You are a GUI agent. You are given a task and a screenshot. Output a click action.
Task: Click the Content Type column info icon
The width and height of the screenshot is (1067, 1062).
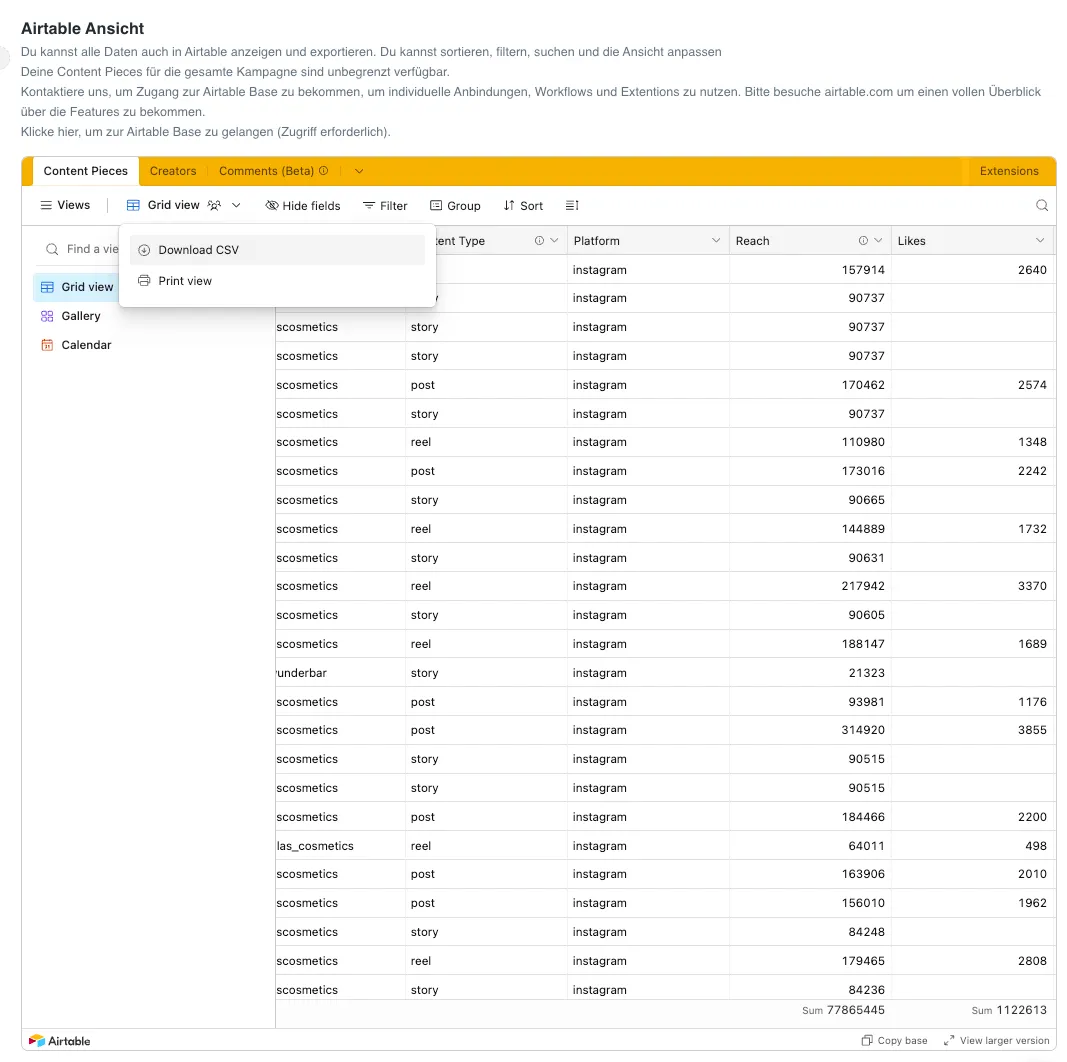tap(539, 241)
